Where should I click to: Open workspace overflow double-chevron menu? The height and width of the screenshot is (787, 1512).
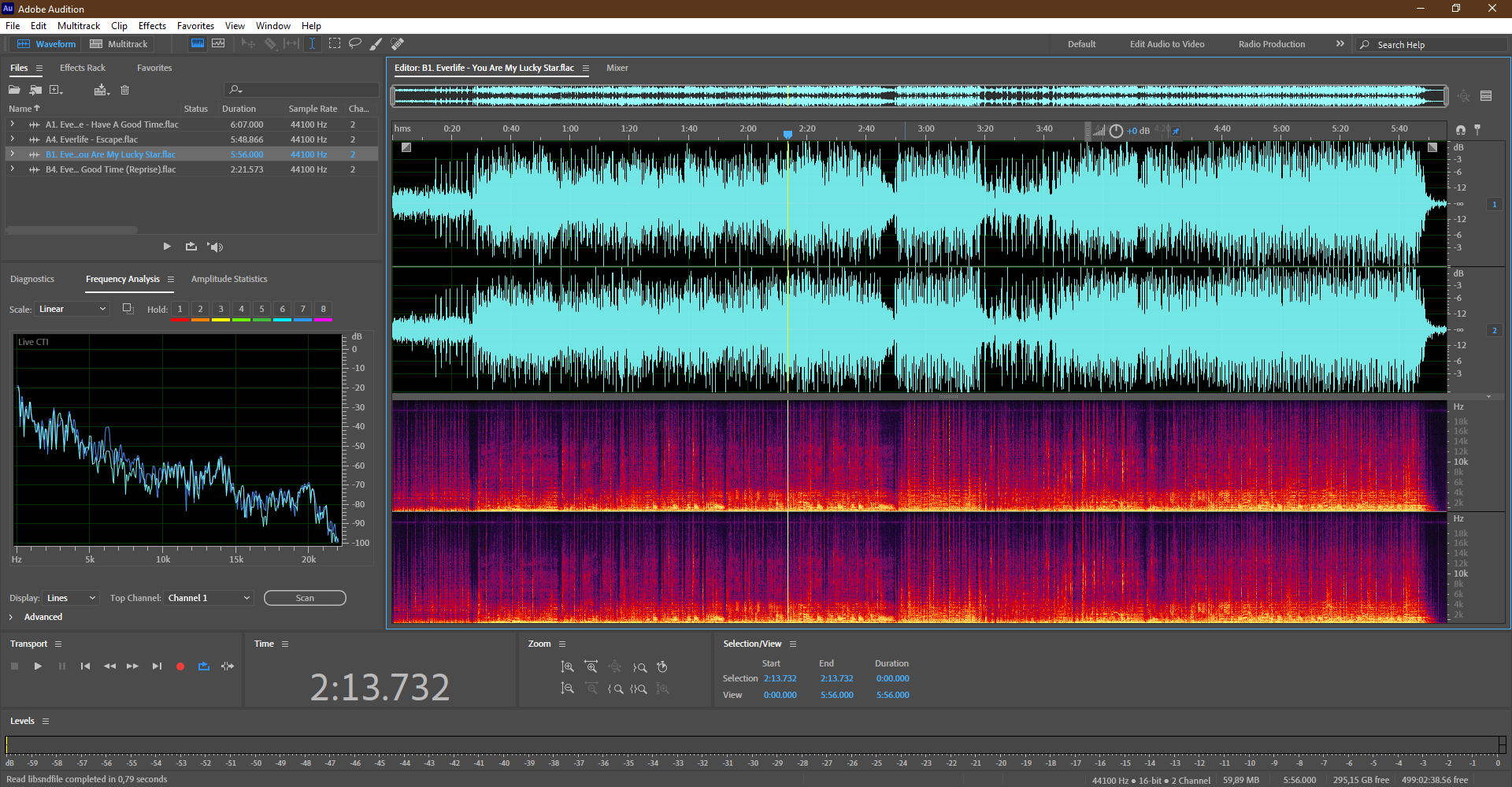point(1340,43)
